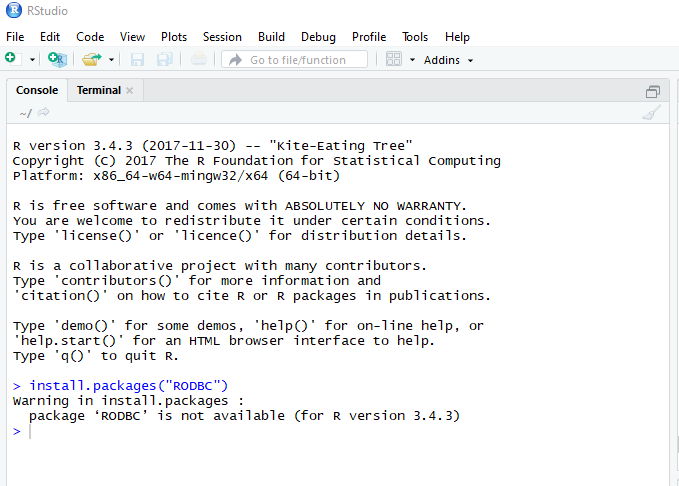Click the Save All documents icon
The image size is (679, 486).
coord(165,59)
